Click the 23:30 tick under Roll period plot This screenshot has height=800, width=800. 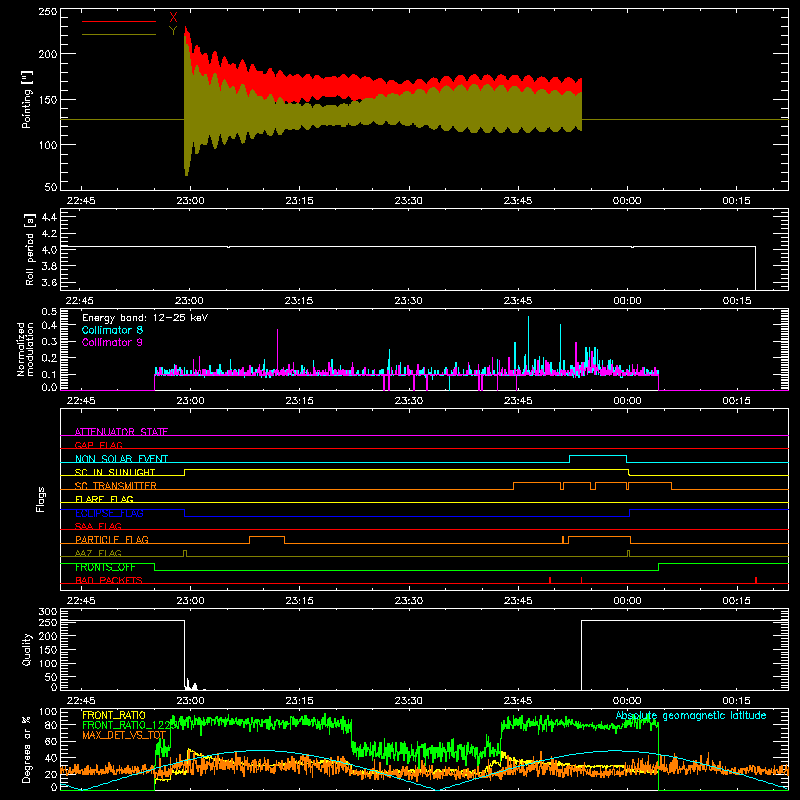tap(408, 301)
